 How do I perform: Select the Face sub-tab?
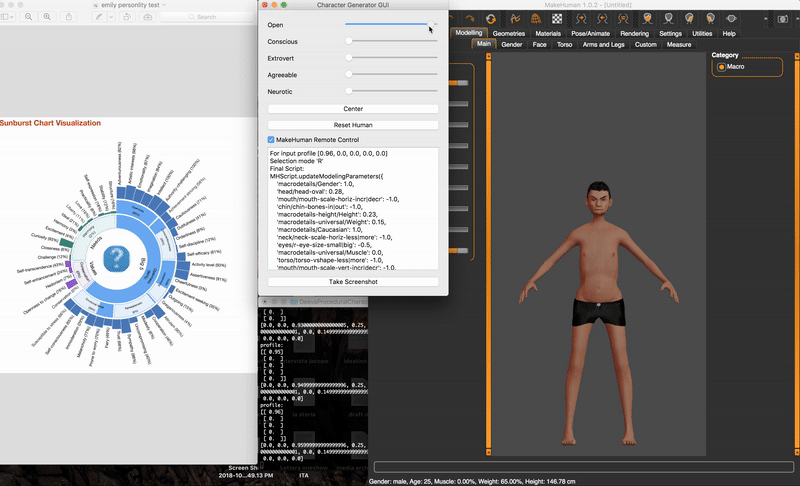[x=539, y=44]
